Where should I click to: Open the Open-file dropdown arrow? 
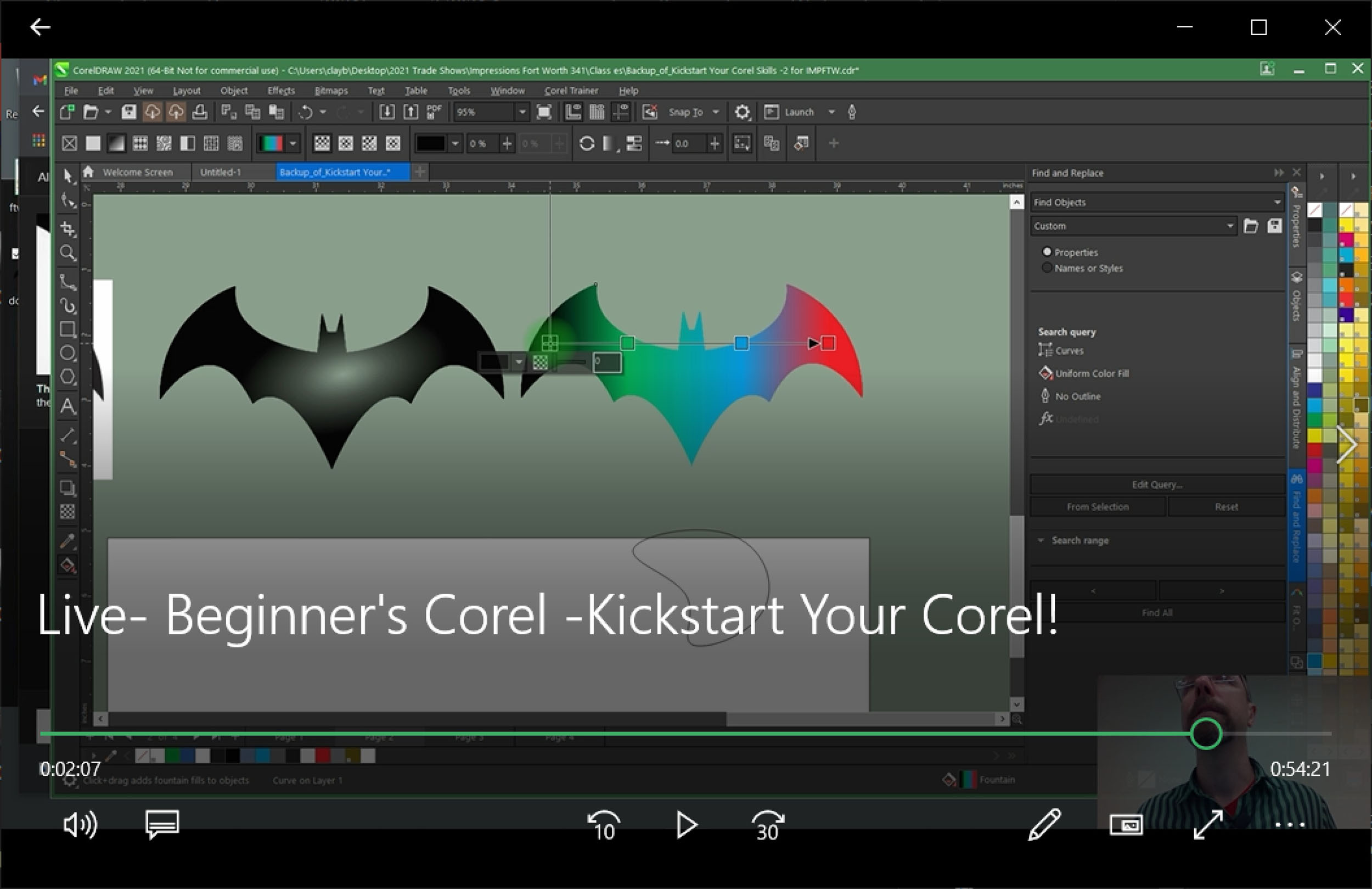pyautogui.click(x=108, y=112)
